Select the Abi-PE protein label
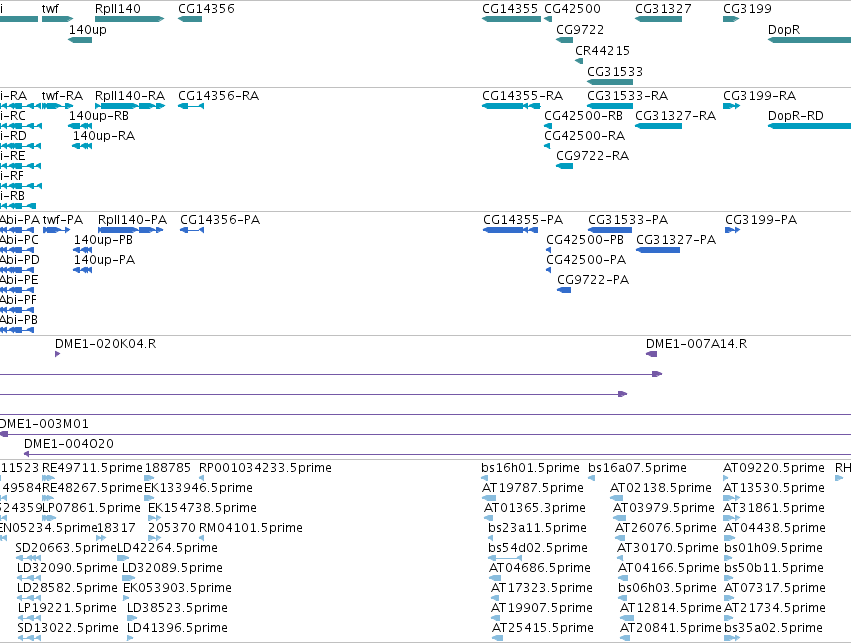This screenshot has height=643, width=851. [19, 280]
